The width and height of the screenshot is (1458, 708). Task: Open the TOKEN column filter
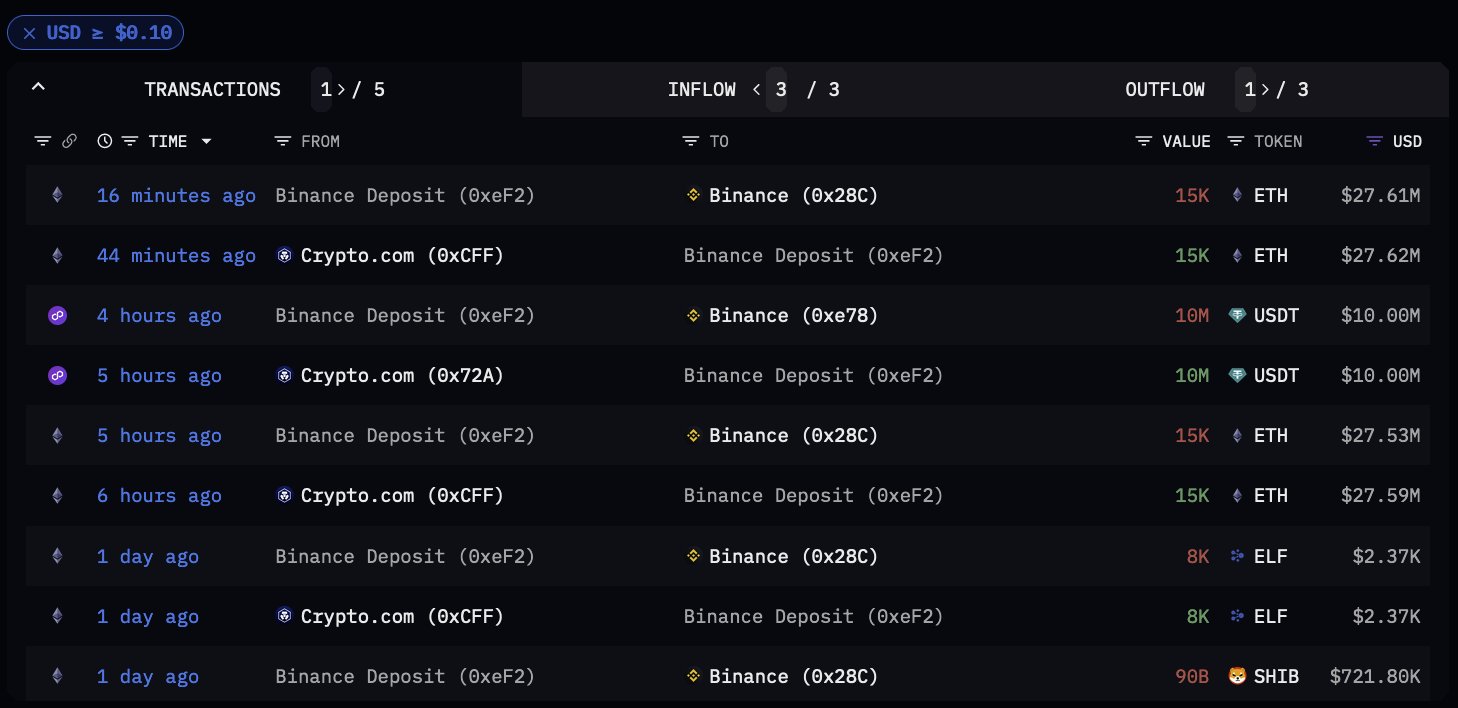coord(1236,142)
